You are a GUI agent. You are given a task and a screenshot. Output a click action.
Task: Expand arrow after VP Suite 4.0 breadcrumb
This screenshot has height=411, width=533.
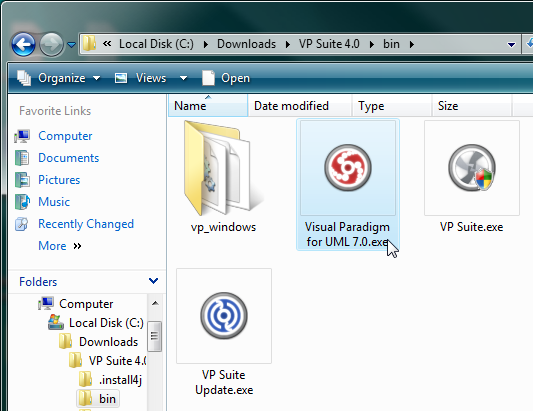(372, 45)
